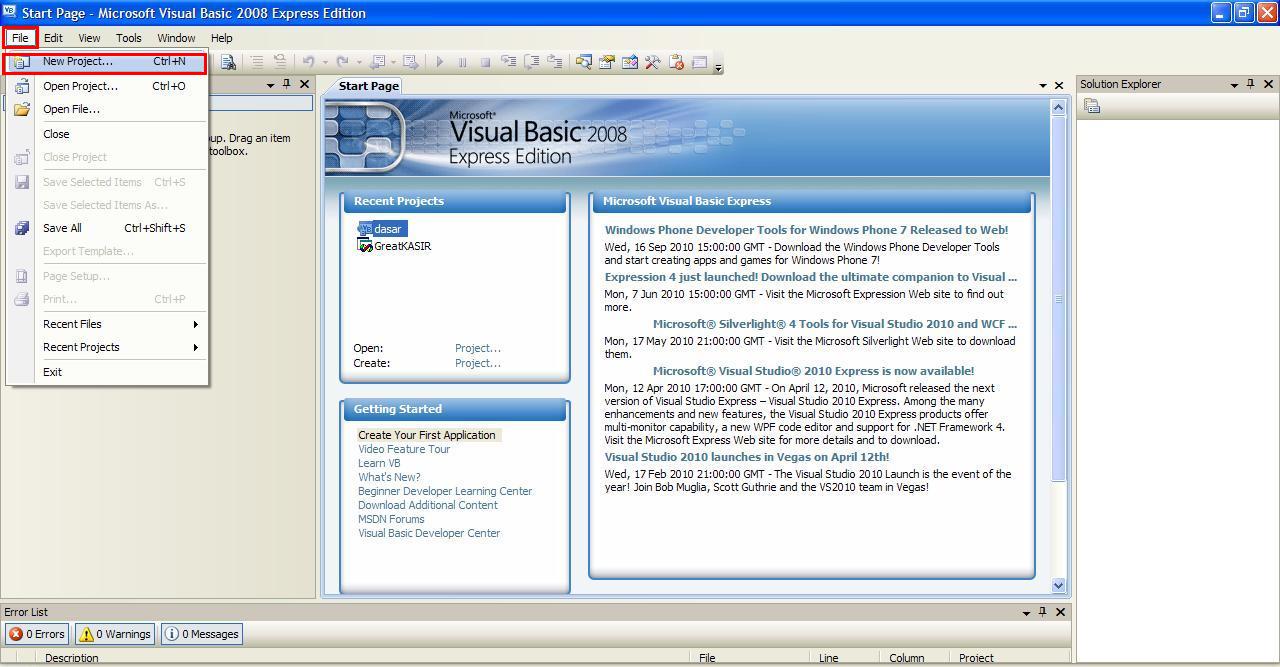The width and height of the screenshot is (1280, 667).
Task: Click the pin icon on Toolbox panel
Action: point(286,84)
